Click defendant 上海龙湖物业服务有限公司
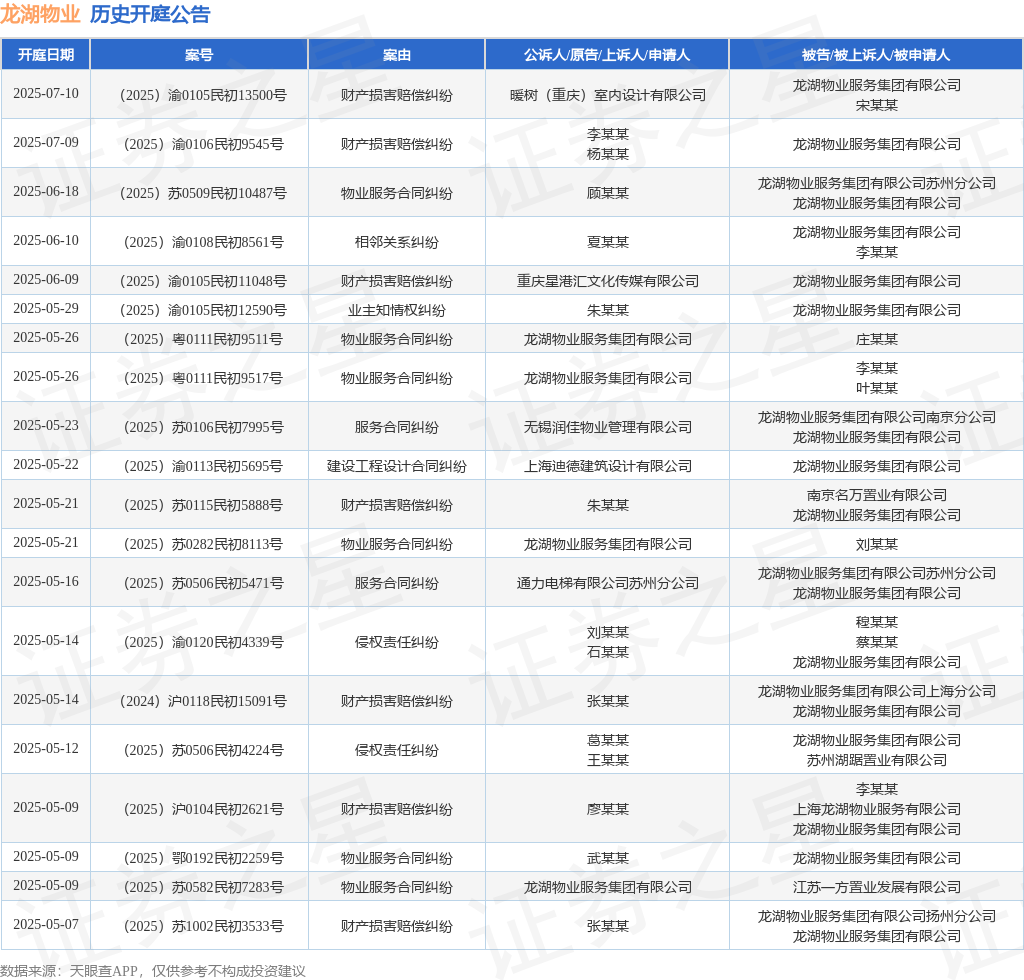Image resolution: width=1024 pixels, height=980 pixels. [876, 809]
